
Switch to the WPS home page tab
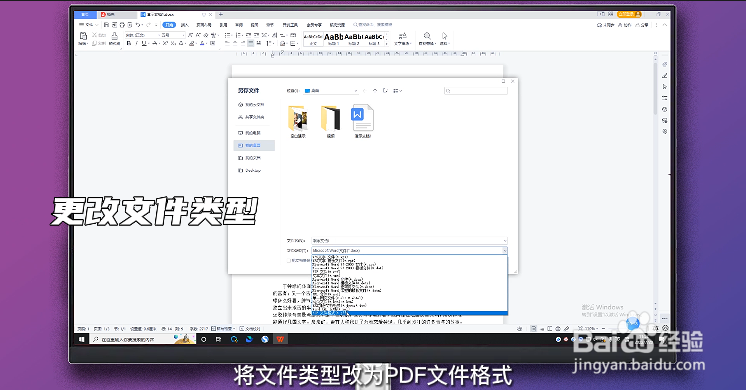[x=85, y=15]
